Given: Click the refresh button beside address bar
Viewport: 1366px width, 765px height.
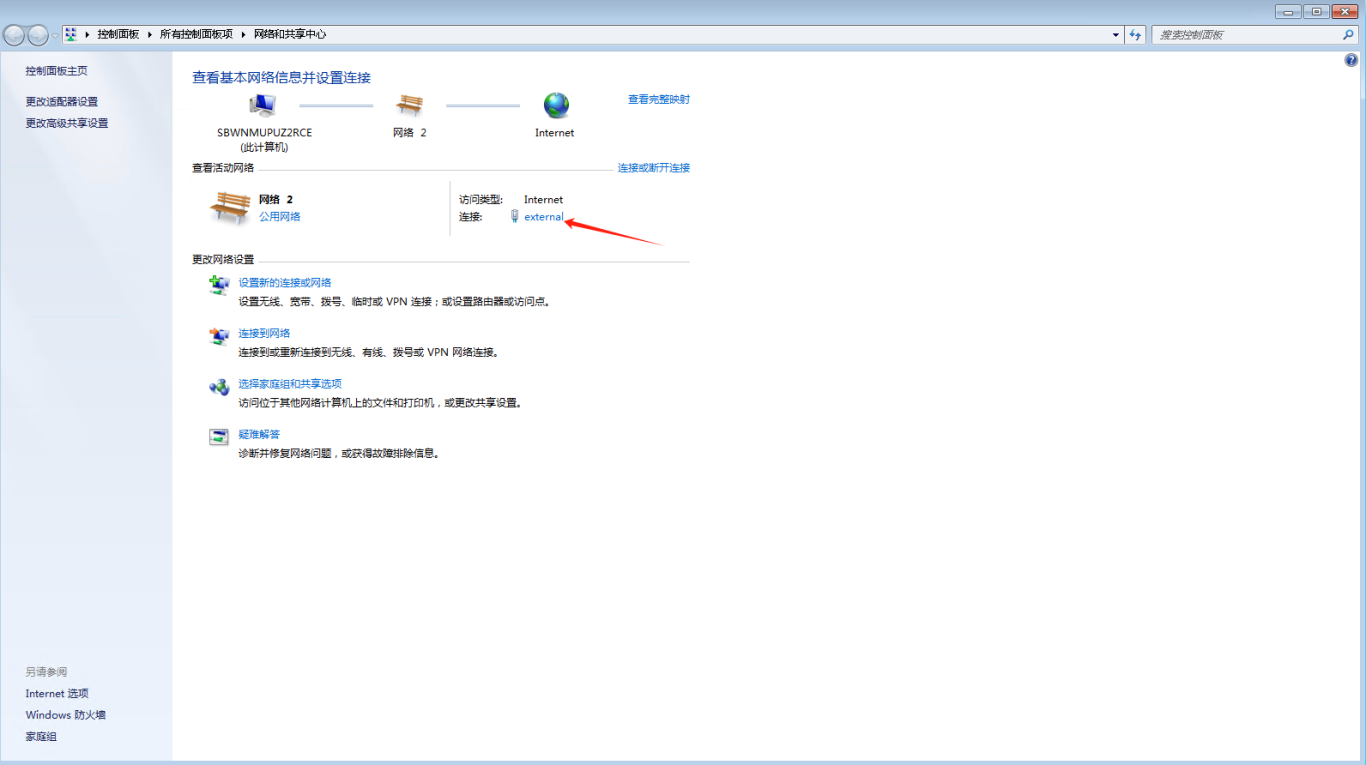Looking at the screenshot, I should [x=1135, y=35].
